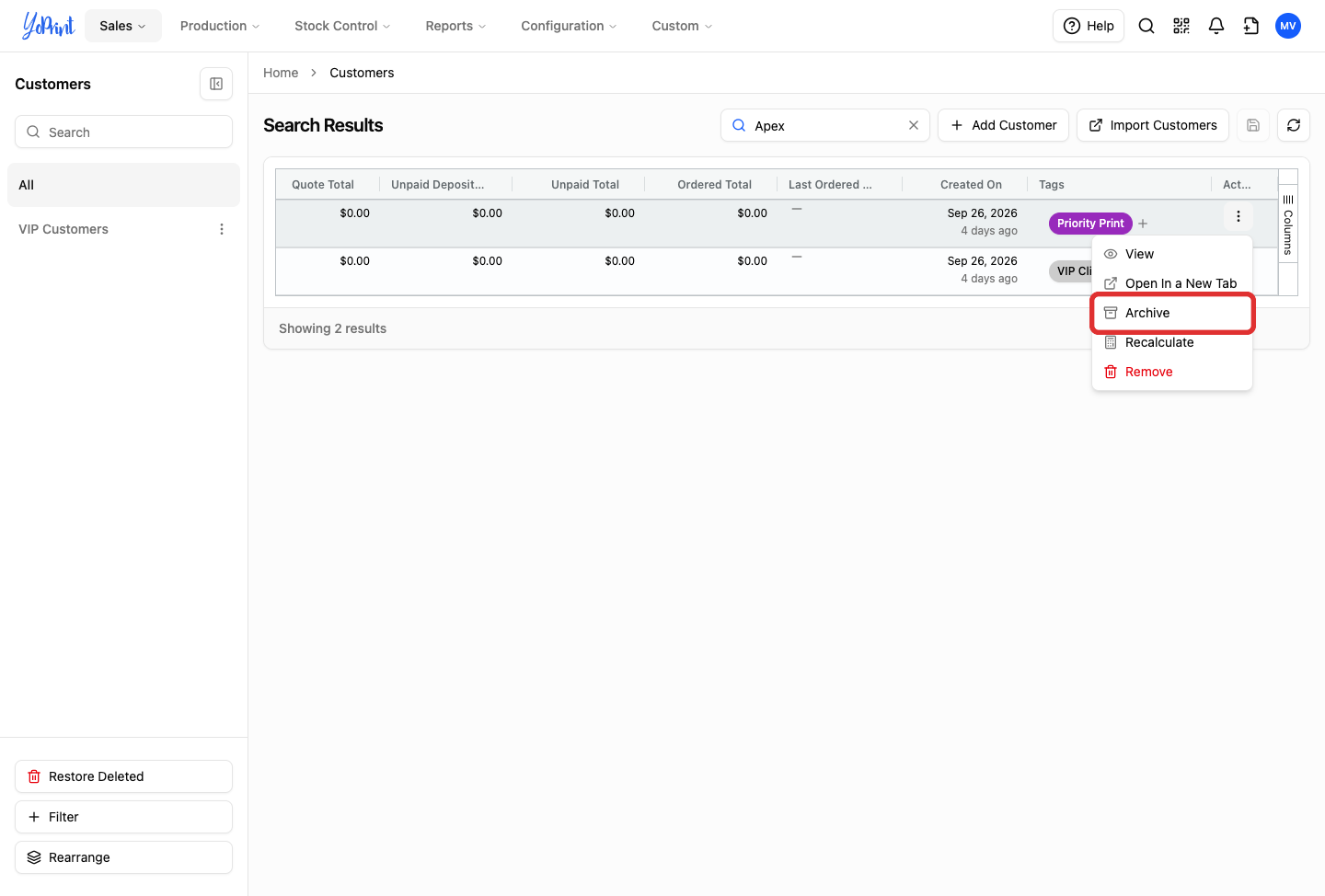This screenshot has width=1325, height=896.
Task: Sort by Unpaid Total column header
Action: click(585, 185)
